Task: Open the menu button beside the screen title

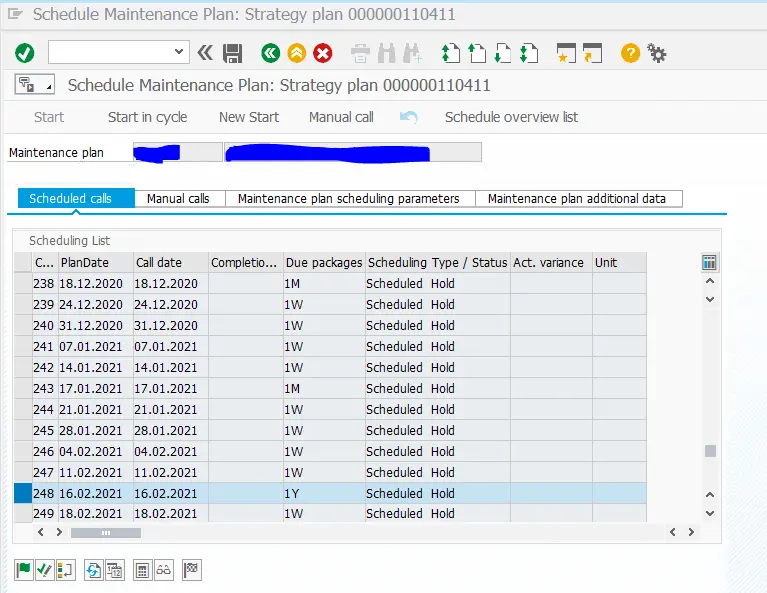Action: point(35,85)
